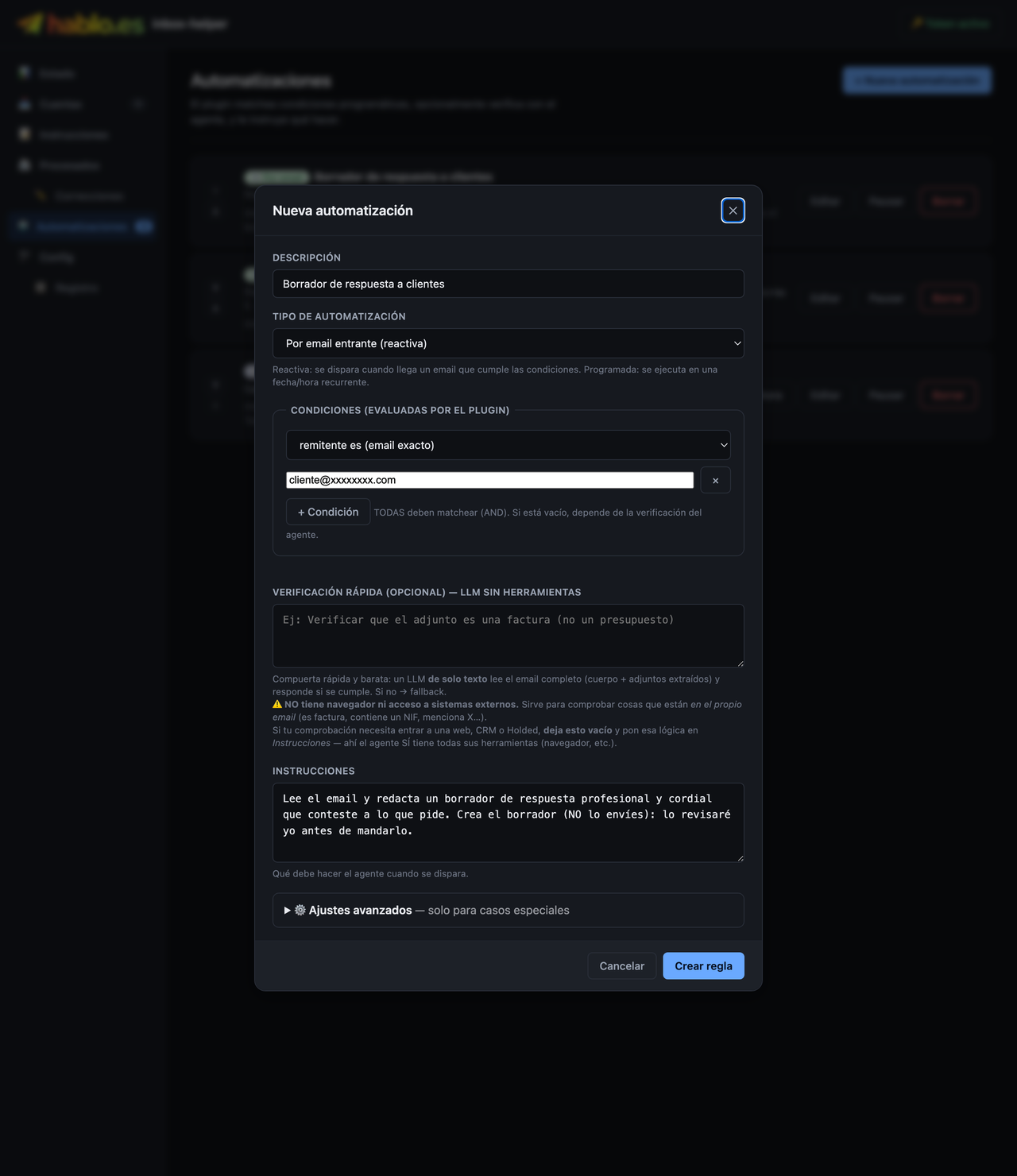
Task: Click the 'INSTRUCCIONES' label
Action: tap(314, 771)
